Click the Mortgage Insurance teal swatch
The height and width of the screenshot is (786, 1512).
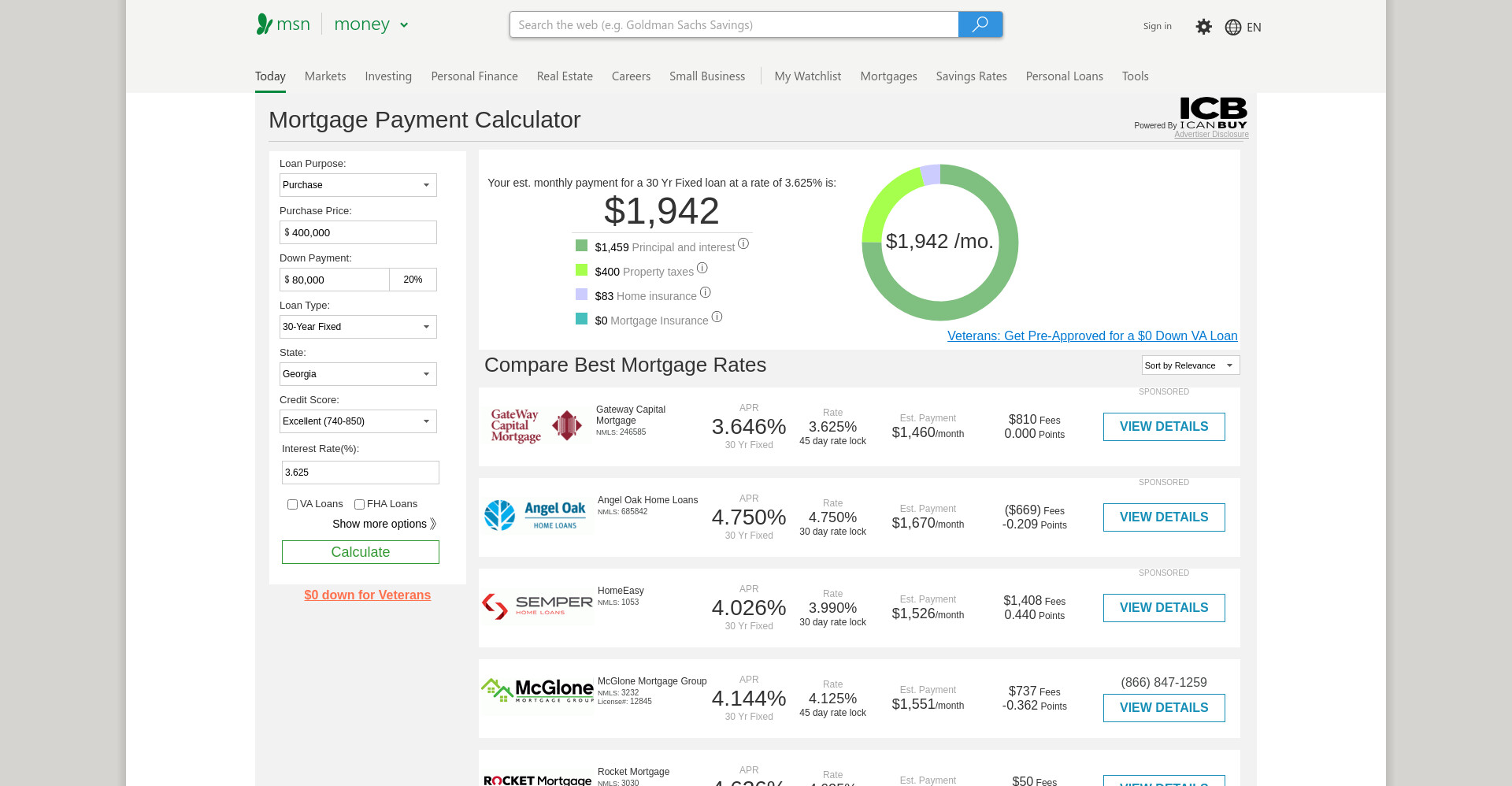point(581,319)
